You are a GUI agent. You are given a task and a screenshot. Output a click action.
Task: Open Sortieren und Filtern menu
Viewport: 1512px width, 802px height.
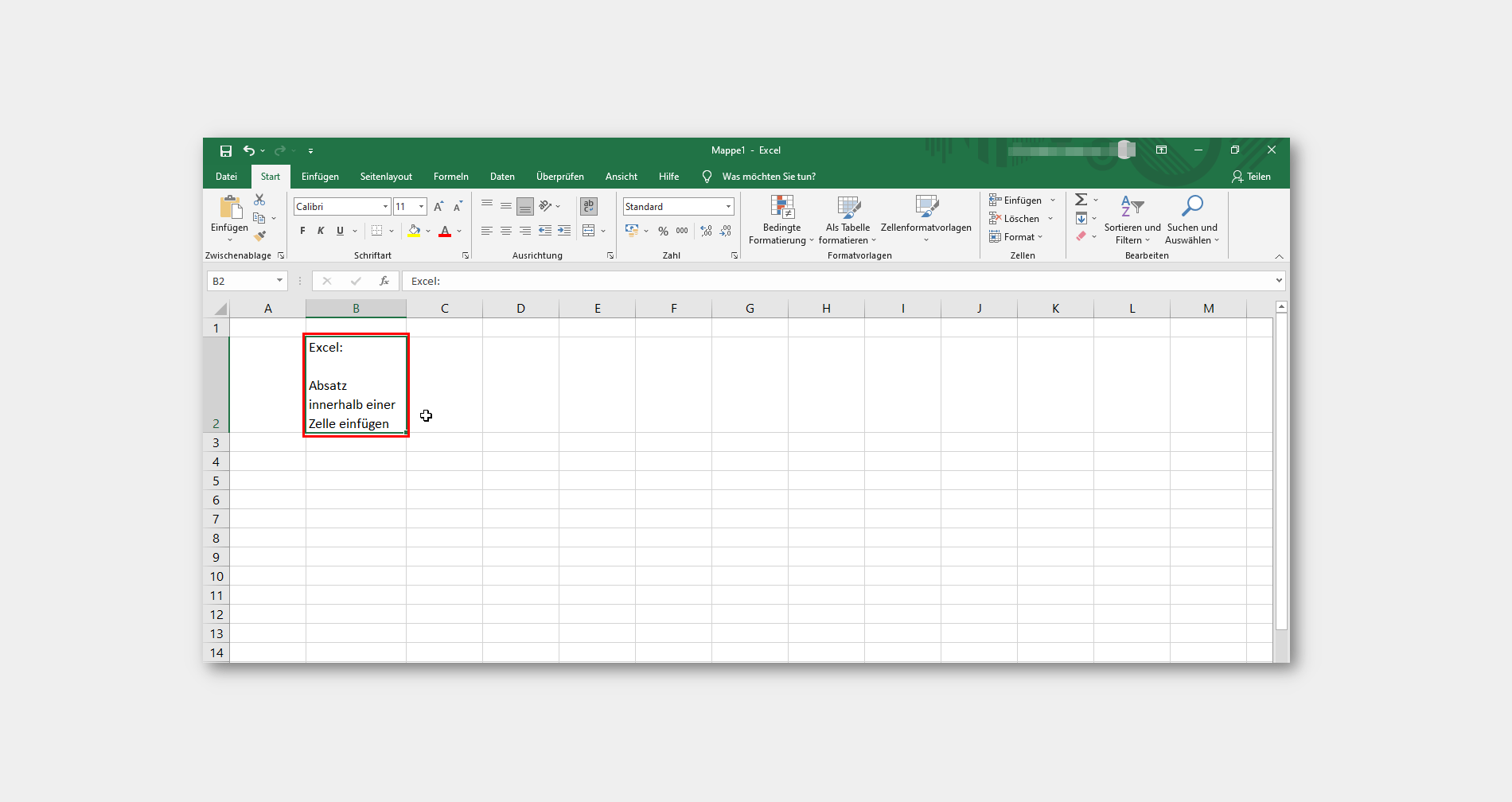[x=1132, y=220]
